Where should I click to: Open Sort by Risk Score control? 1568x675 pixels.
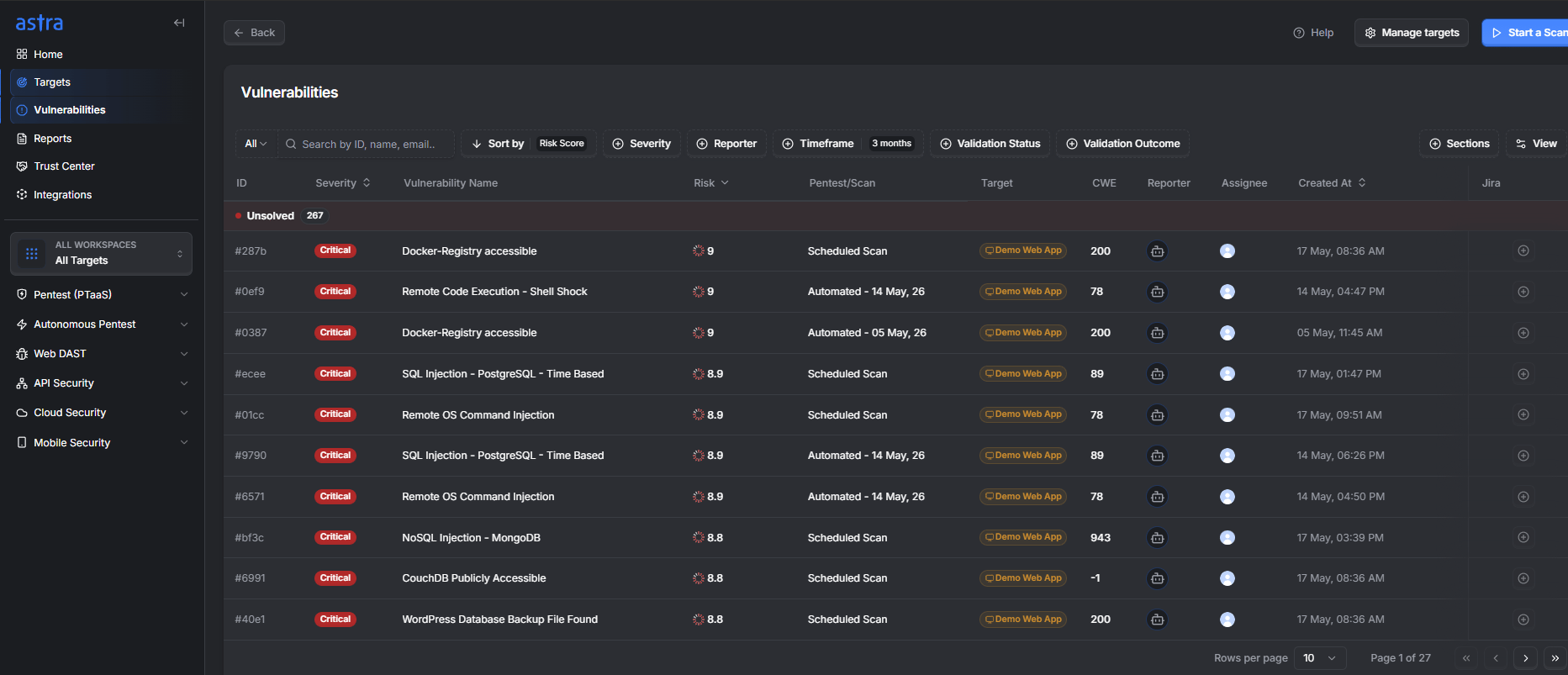pyautogui.click(x=529, y=144)
